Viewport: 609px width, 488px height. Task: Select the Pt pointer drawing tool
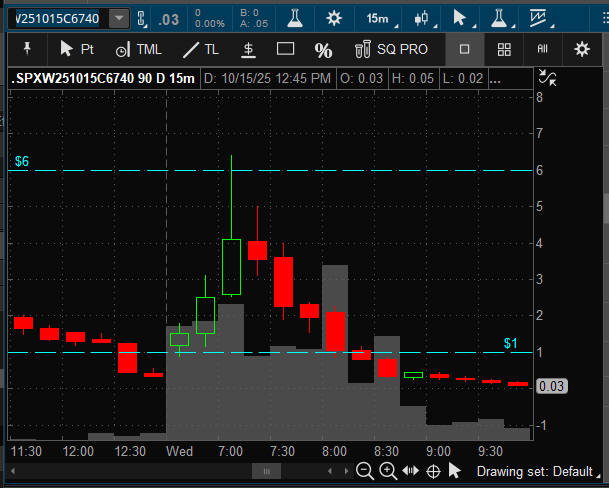point(77,49)
